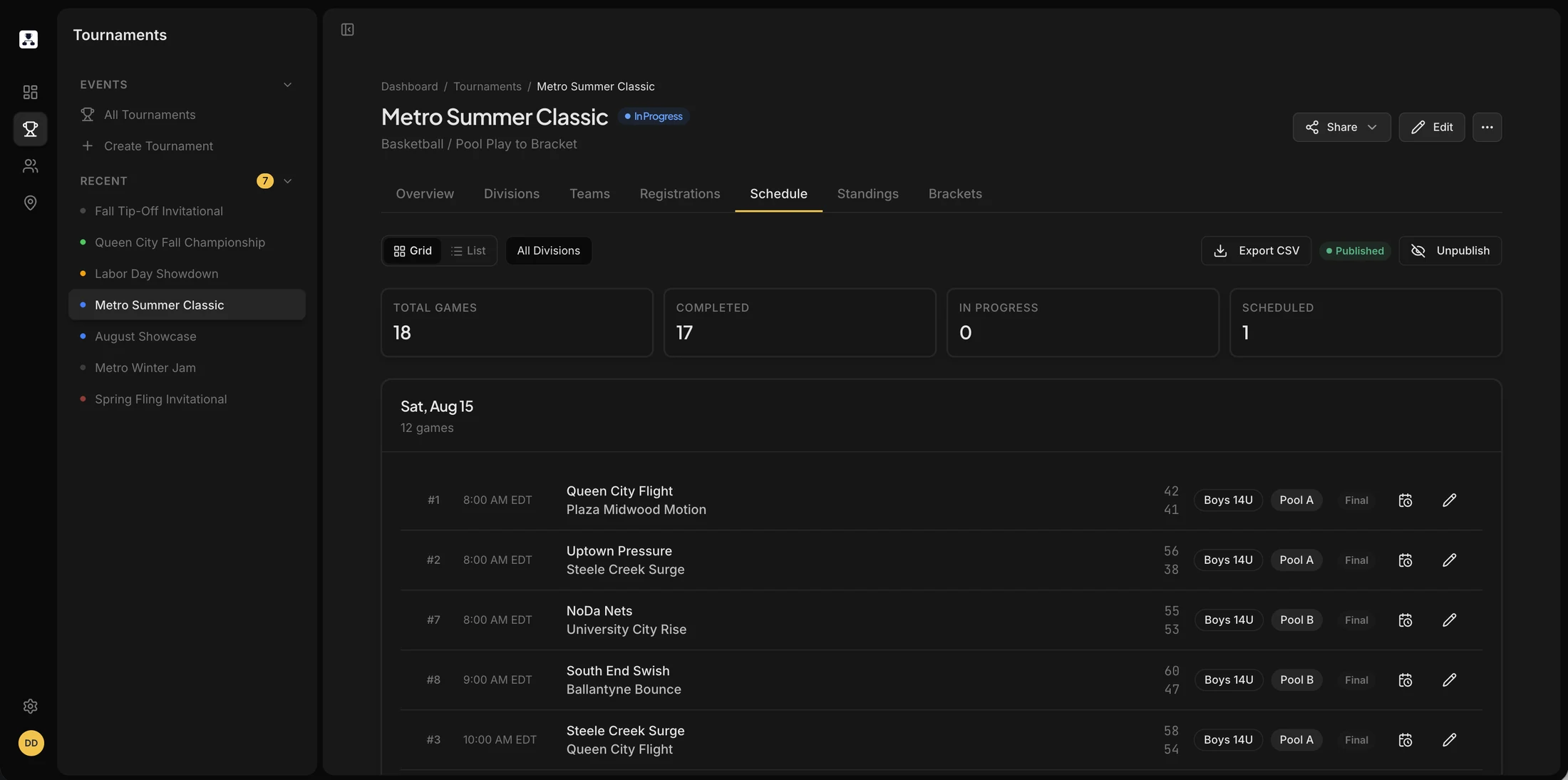The height and width of the screenshot is (780, 1568).
Task: Open the location pin sidebar icon
Action: (x=30, y=203)
